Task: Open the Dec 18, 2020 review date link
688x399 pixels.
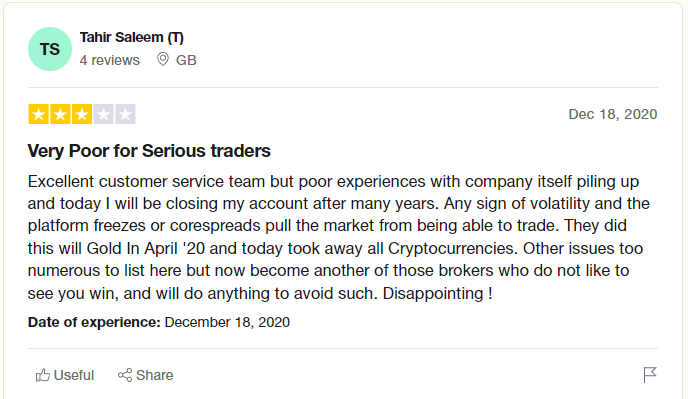Action: 613,114
